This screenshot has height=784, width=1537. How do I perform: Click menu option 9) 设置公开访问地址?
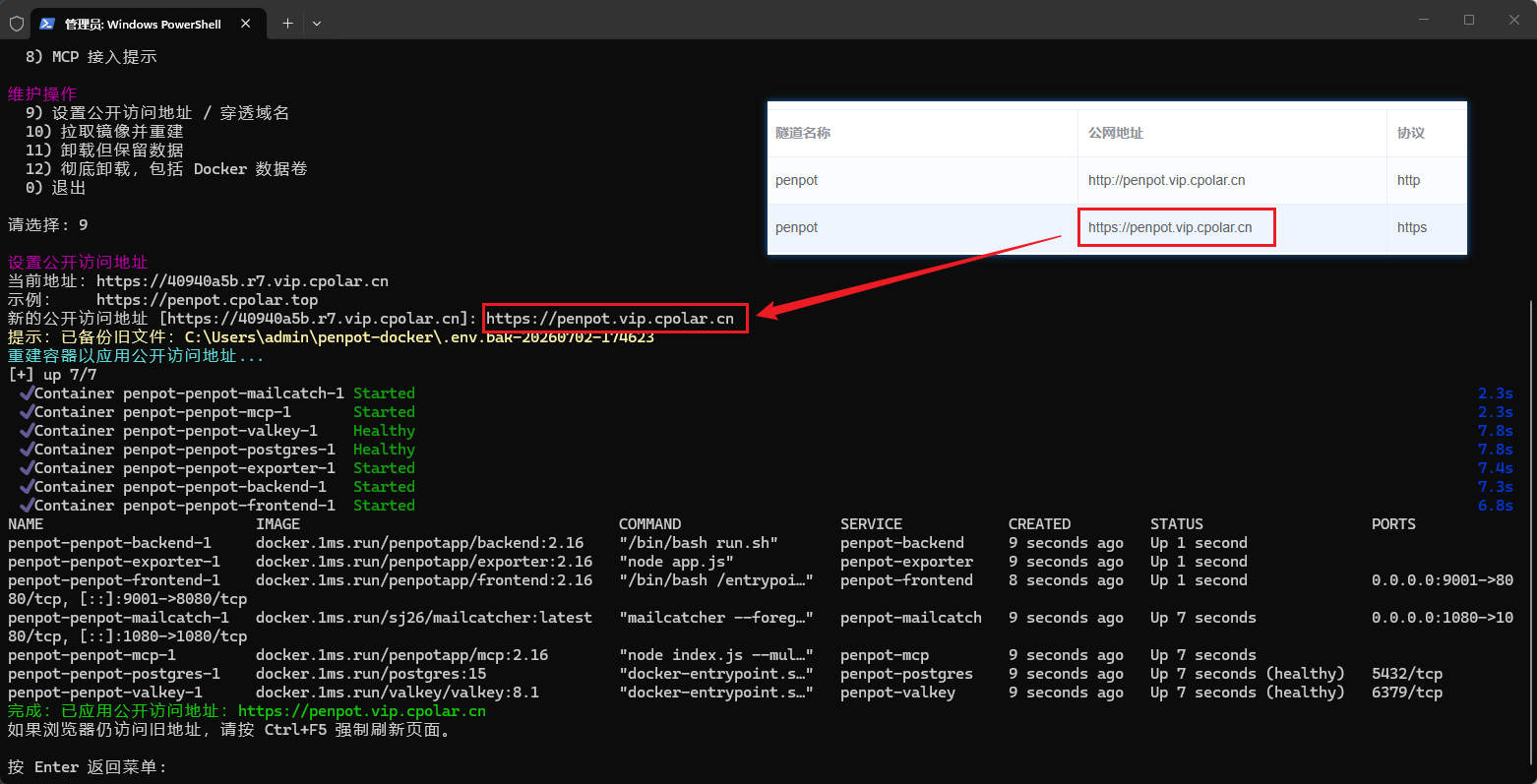pyautogui.click(x=157, y=113)
